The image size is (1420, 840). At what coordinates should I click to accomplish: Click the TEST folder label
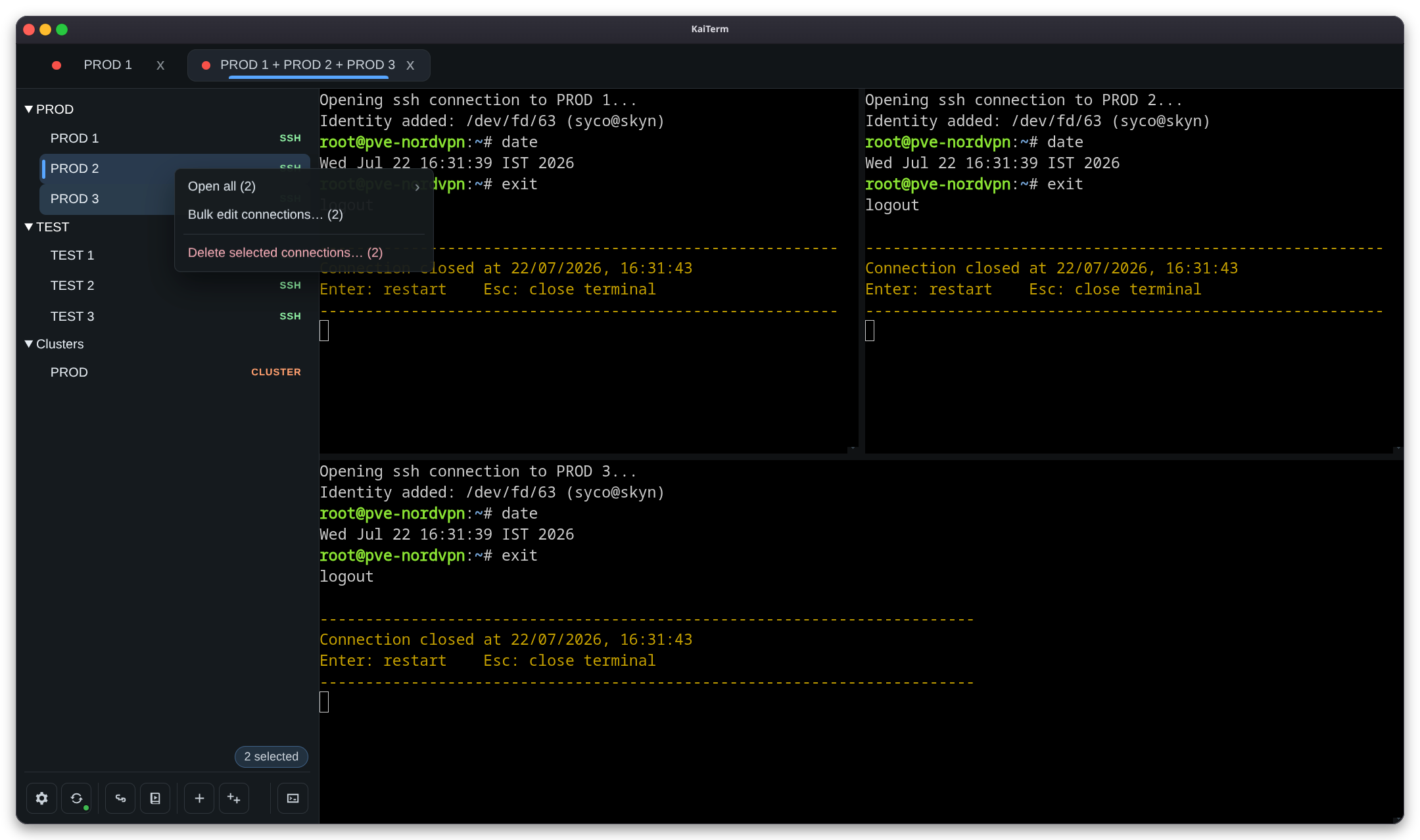(x=53, y=227)
